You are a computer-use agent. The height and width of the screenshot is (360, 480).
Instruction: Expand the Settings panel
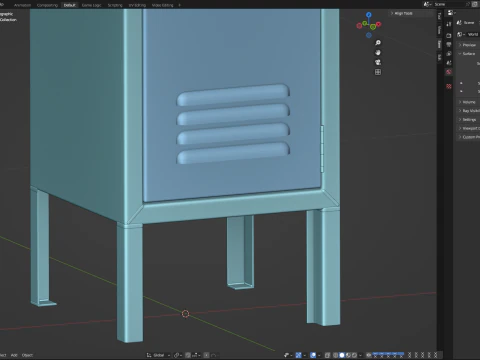(x=468, y=119)
